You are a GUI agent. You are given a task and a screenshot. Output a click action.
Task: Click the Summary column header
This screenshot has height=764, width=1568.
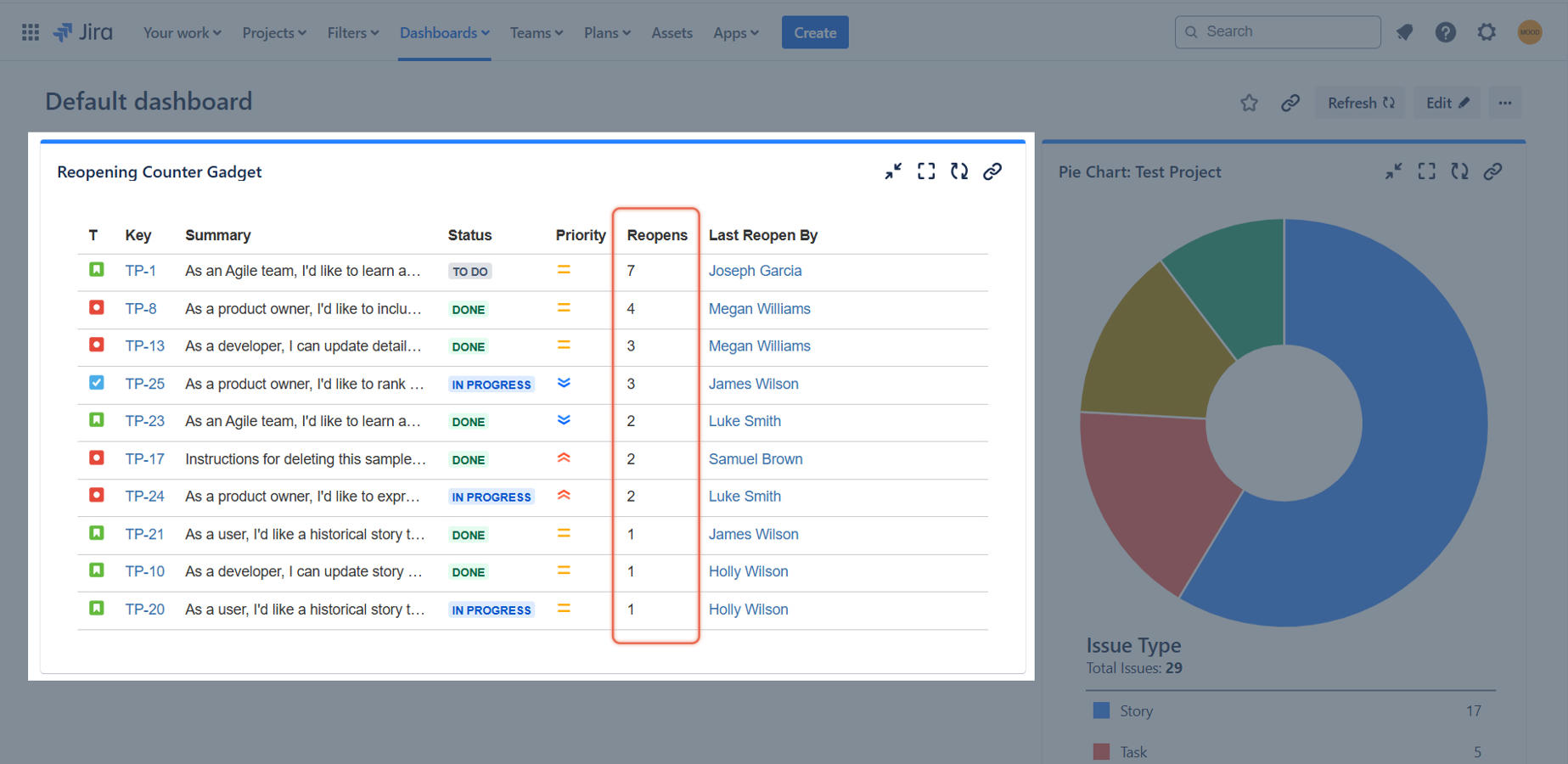tap(218, 235)
